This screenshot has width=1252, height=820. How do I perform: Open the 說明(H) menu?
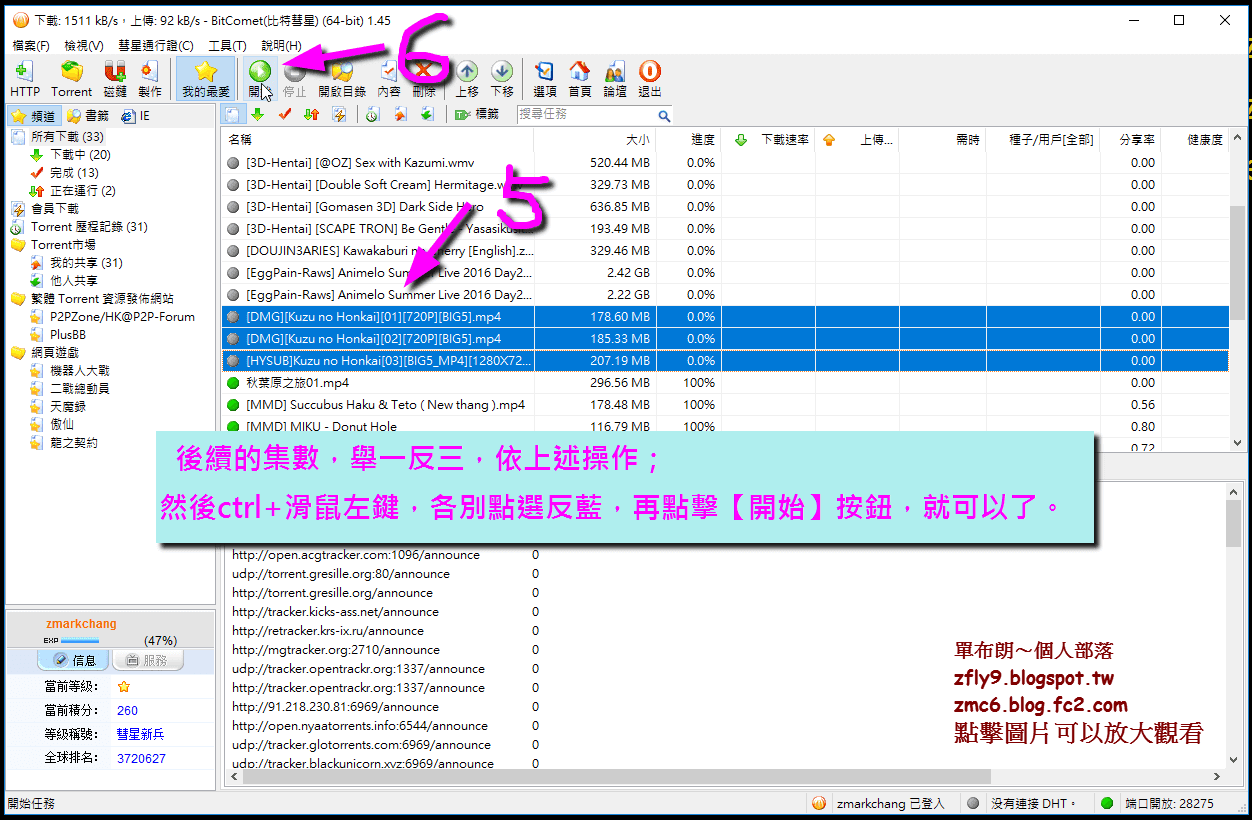coord(281,45)
